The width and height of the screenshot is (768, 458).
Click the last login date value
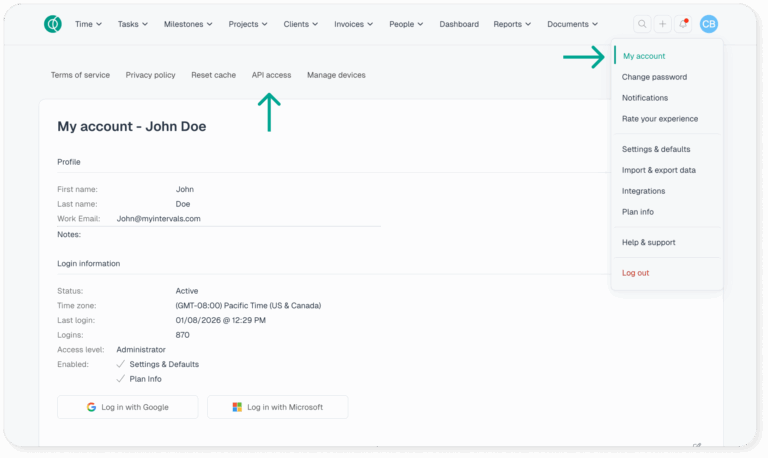click(220, 320)
